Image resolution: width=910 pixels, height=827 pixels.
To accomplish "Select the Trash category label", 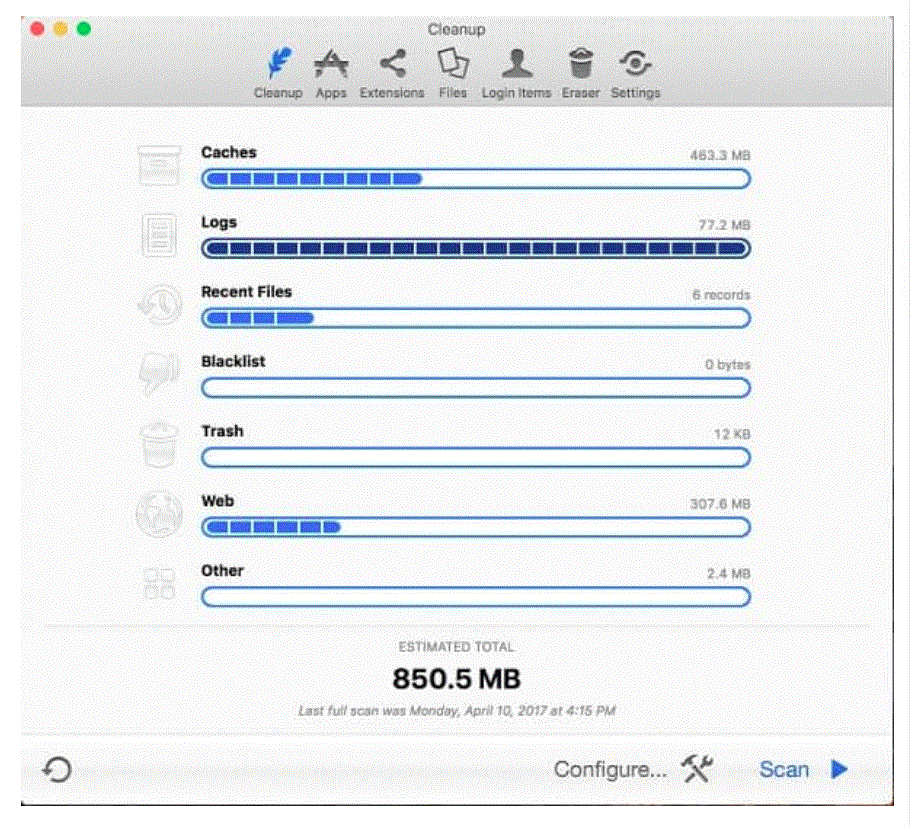I will point(222,431).
